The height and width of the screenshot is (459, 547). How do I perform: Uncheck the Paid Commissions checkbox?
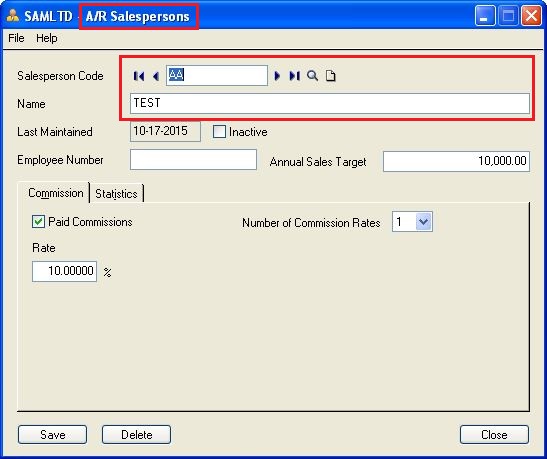[x=38, y=221]
